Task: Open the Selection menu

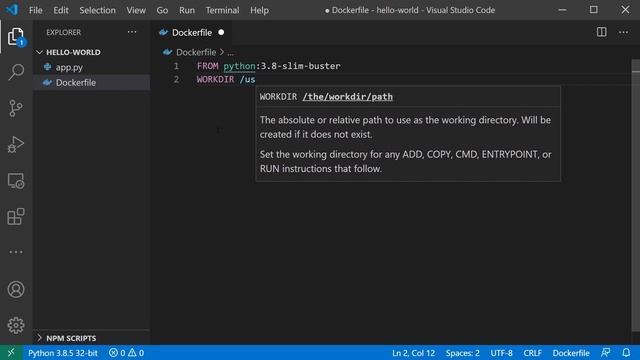Action: [x=97, y=10]
